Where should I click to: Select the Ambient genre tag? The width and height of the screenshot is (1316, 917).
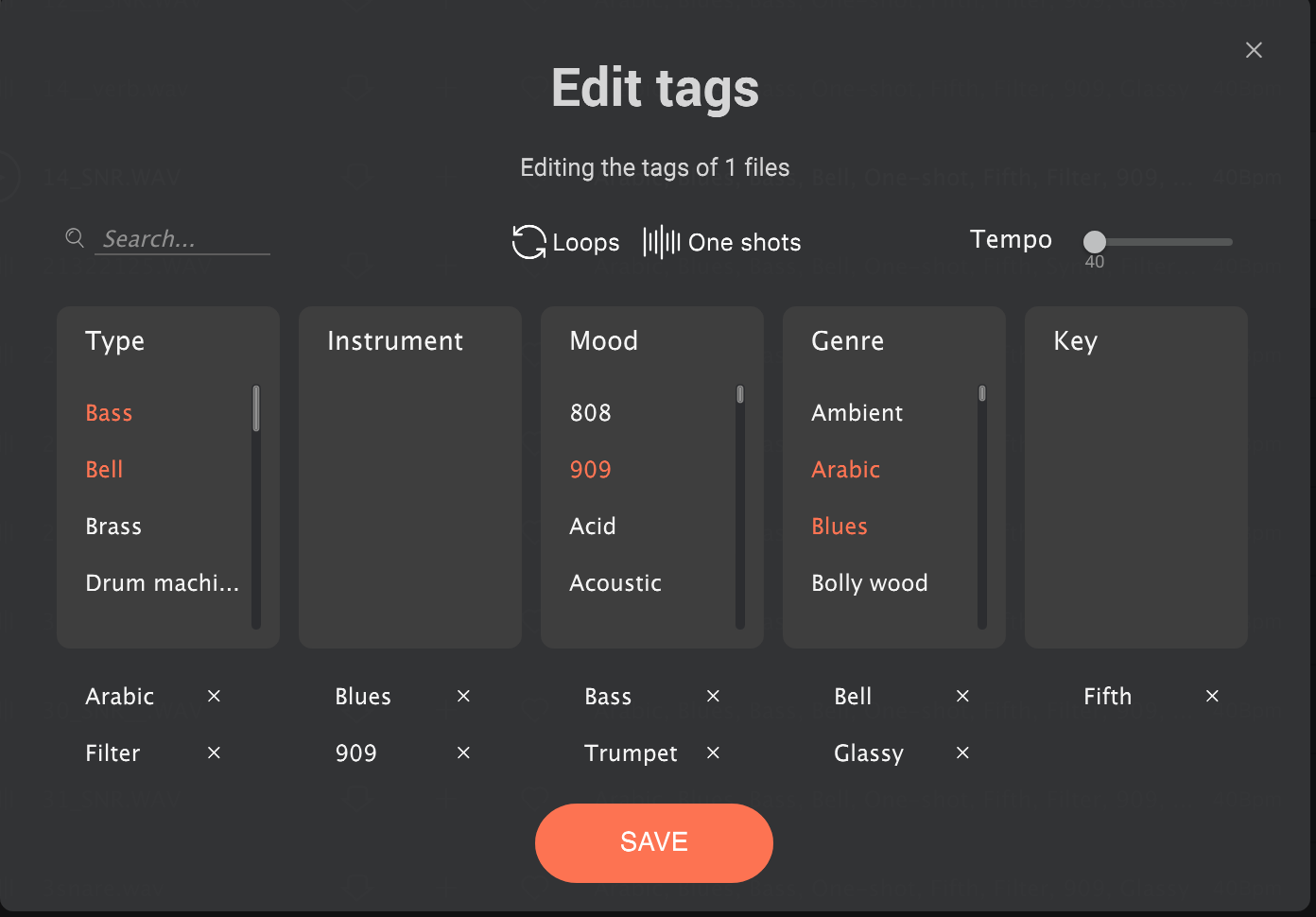click(x=857, y=413)
